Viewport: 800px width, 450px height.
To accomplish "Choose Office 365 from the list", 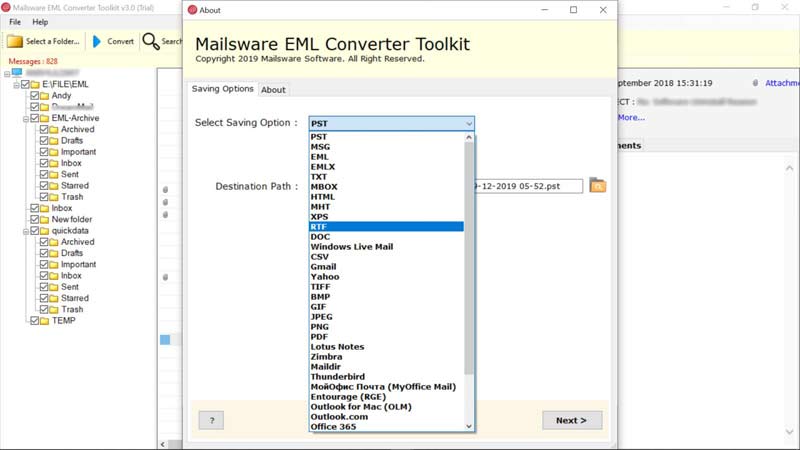I will (386, 427).
